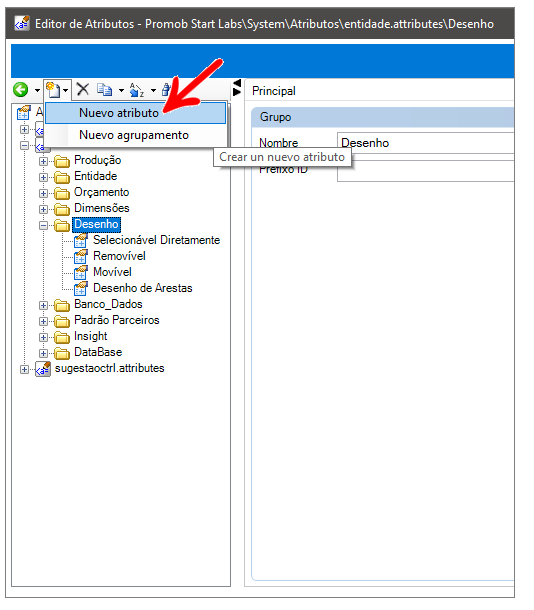Click the Dimensões folder icon
Image resolution: width=534 pixels, height=610 pixels.
(x=62, y=209)
